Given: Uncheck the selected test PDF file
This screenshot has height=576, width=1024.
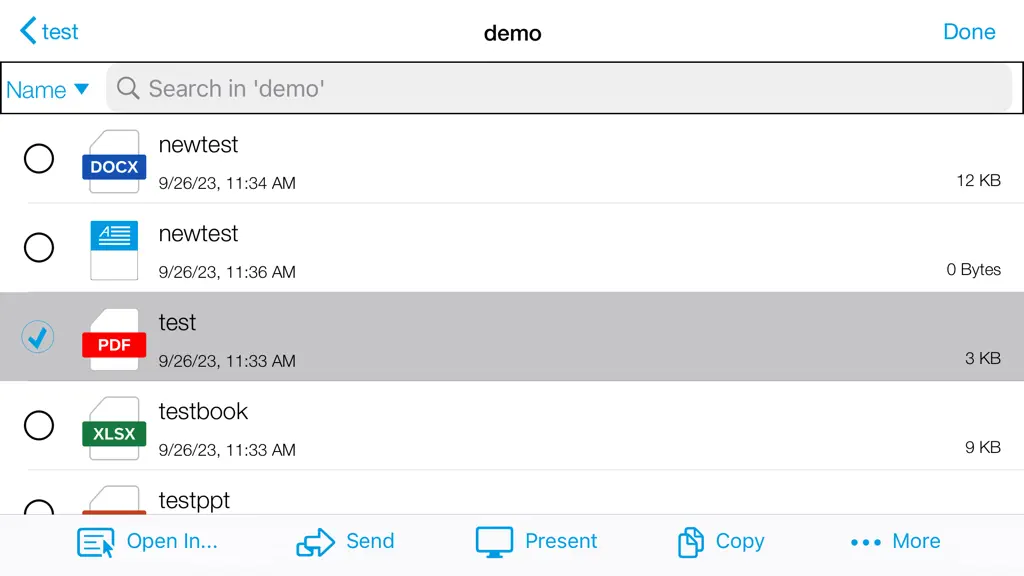Looking at the screenshot, I should tap(38, 337).
